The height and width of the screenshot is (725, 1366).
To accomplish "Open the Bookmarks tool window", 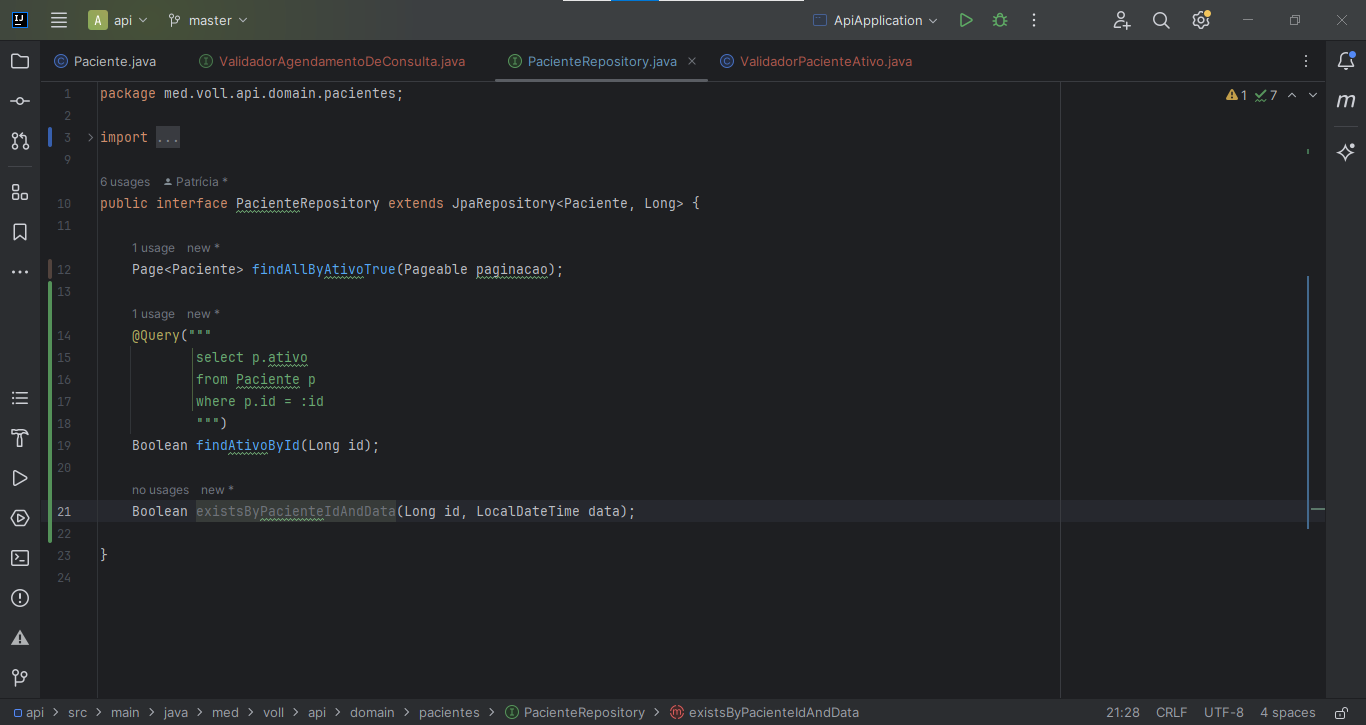I will pos(20,232).
